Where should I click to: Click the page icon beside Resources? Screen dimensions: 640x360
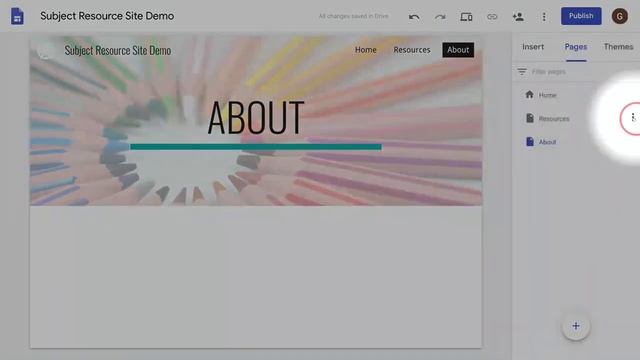[x=530, y=118]
